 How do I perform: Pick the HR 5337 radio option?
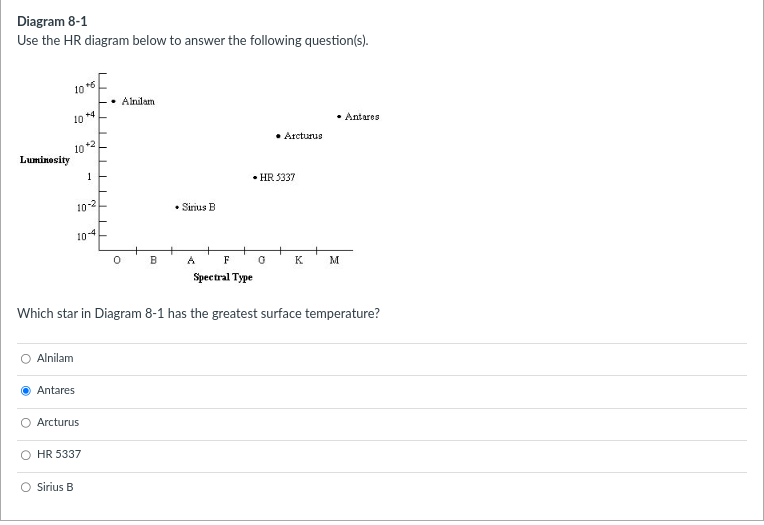[x=24, y=454]
